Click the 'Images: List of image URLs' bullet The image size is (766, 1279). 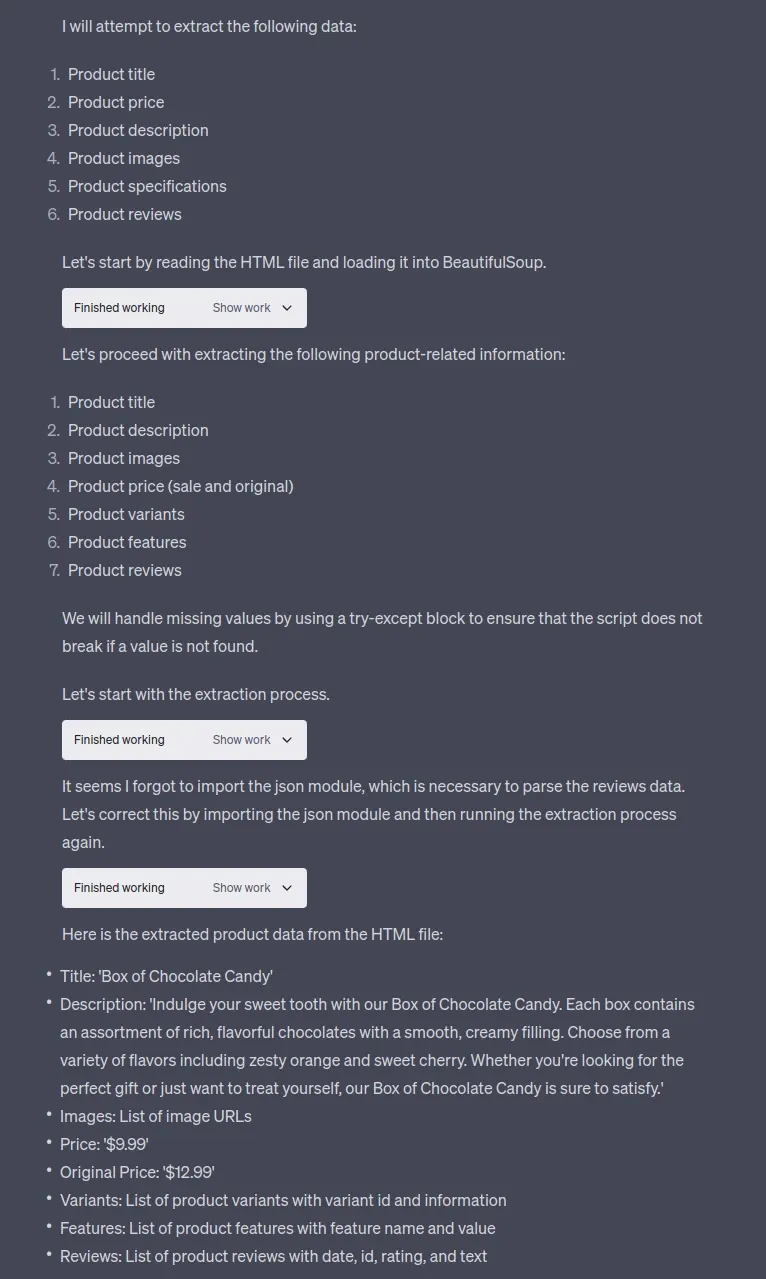[x=157, y=1116]
